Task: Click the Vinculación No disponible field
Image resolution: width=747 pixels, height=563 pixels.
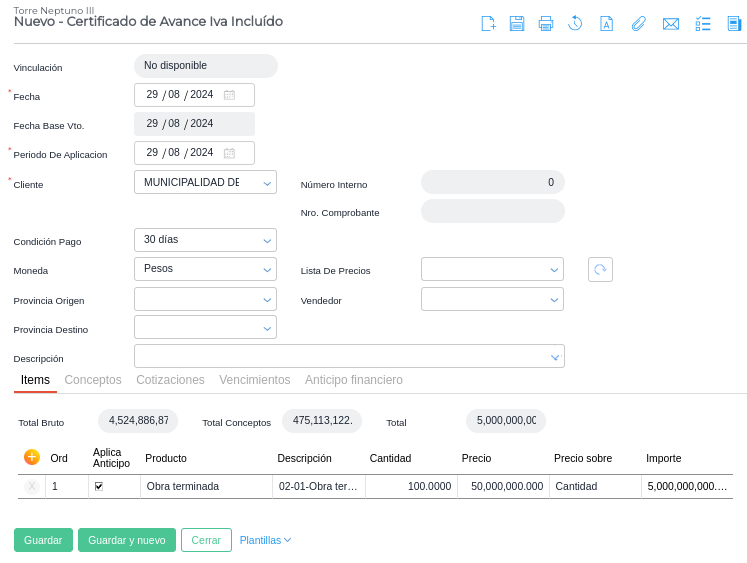Action: click(206, 66)
